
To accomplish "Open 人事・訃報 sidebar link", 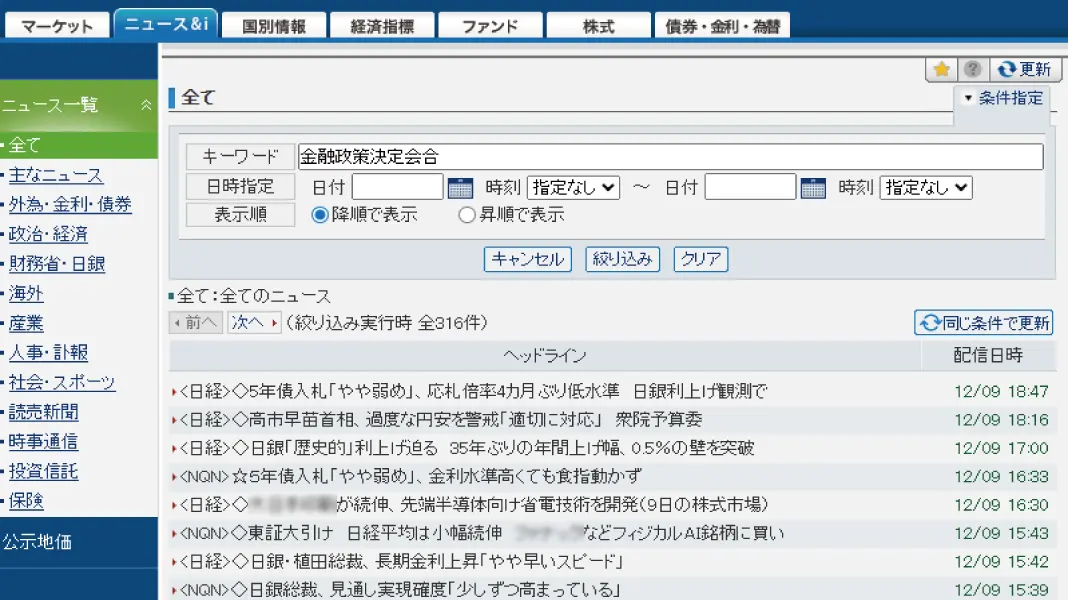I will [x=48, y=353].
